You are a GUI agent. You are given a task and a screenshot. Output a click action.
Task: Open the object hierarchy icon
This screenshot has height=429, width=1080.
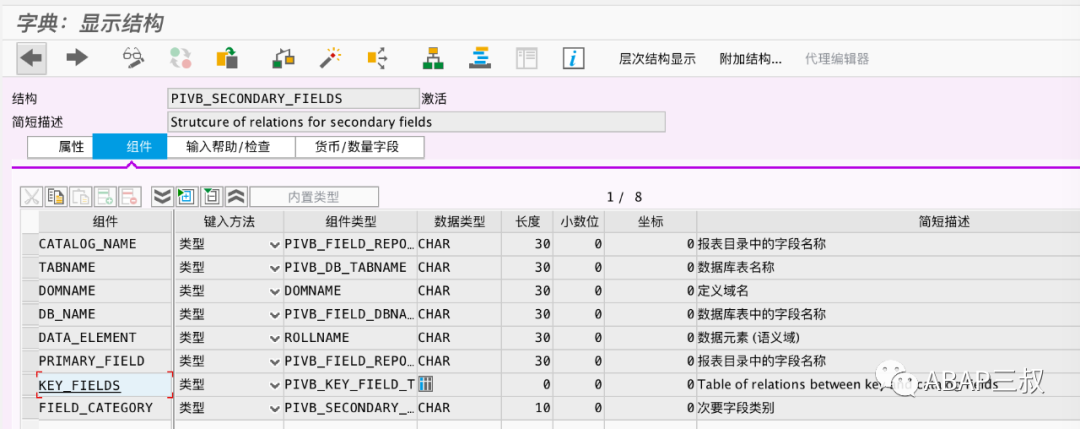click(x=433, y=58)
